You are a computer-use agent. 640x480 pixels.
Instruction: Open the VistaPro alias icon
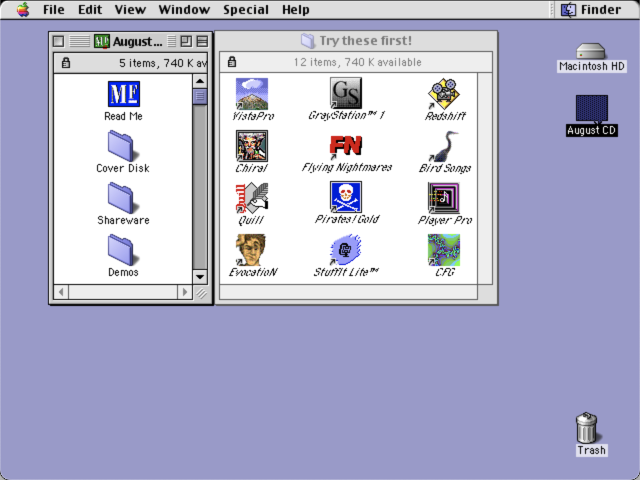tap(252, 93)
